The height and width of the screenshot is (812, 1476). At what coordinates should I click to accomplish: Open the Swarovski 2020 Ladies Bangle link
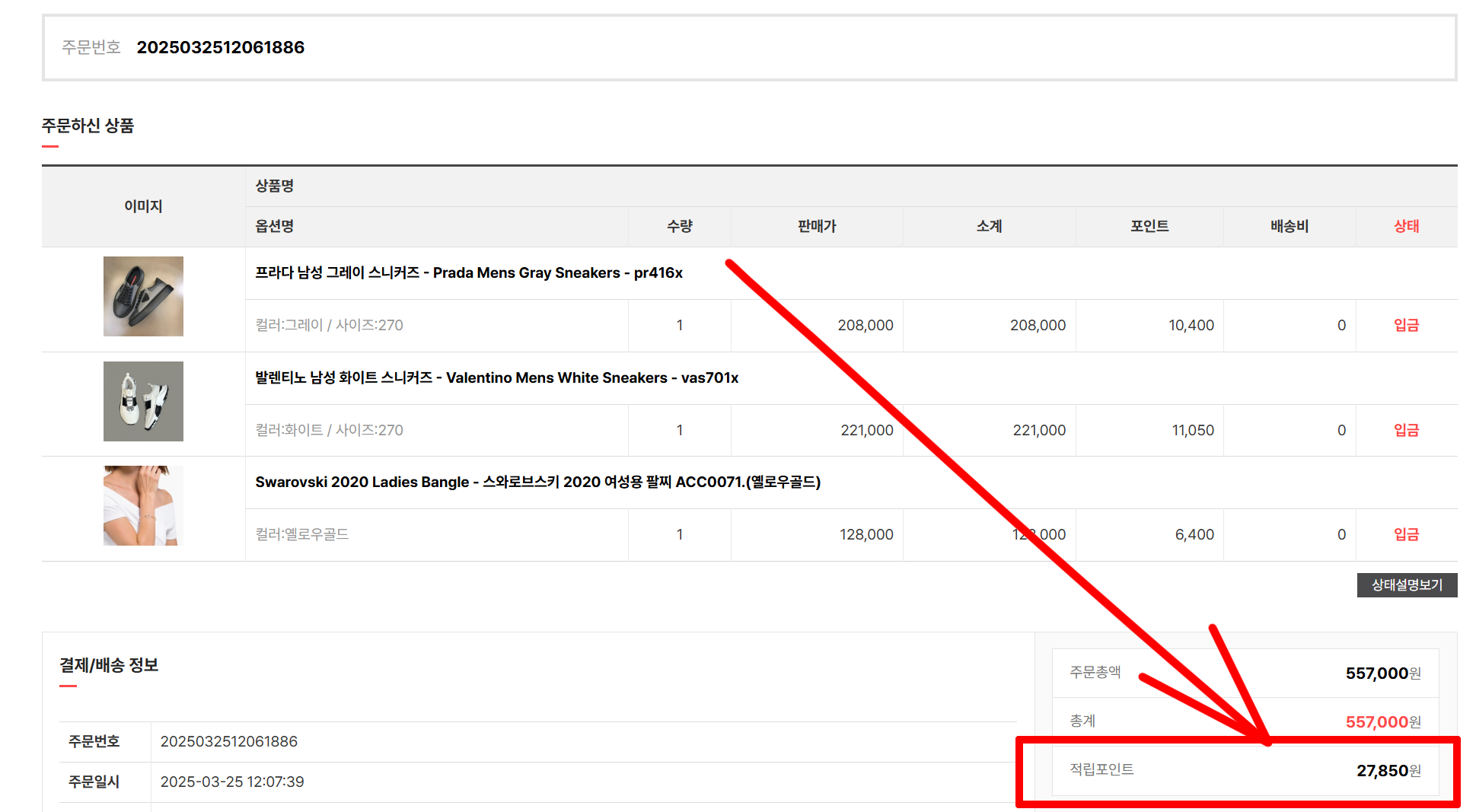click(537, 482)
